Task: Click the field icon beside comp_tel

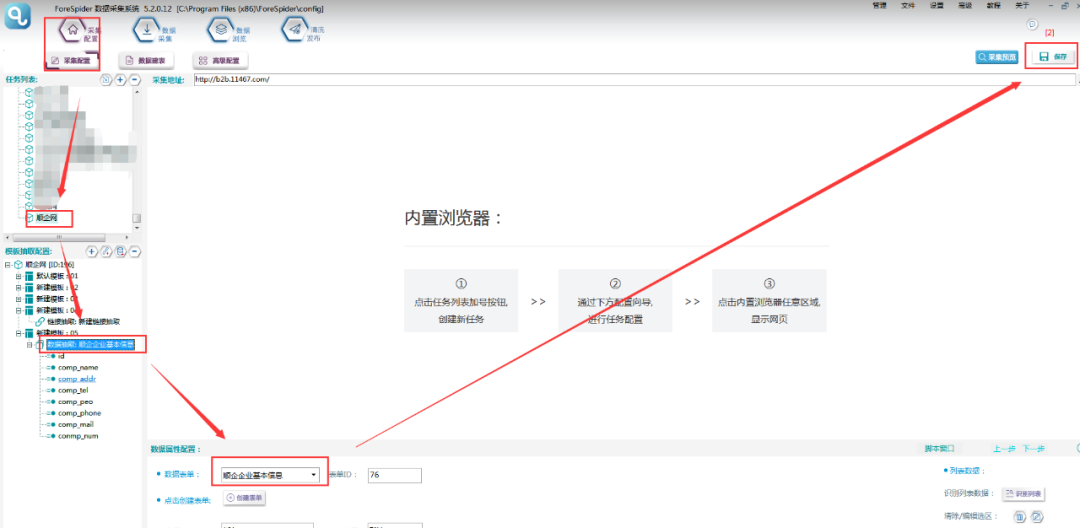Action: point(50,390)
